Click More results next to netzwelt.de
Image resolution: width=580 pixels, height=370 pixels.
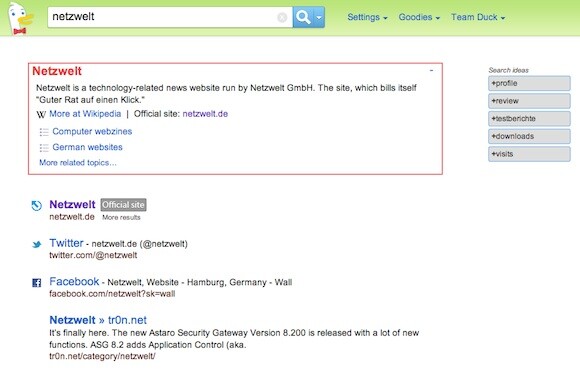121,218
